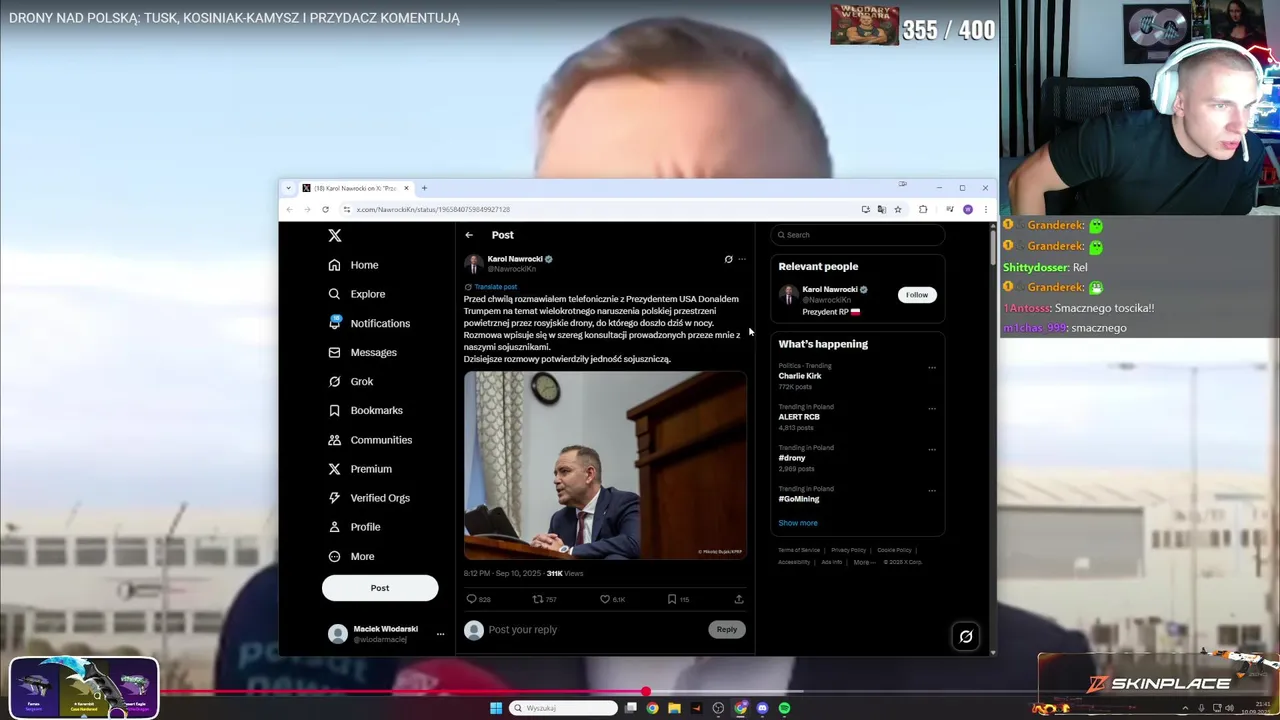Click Grok icon on Karol Nawrocki's post
The height and width of the screenshot is (720, 1280).
(728, 259)
